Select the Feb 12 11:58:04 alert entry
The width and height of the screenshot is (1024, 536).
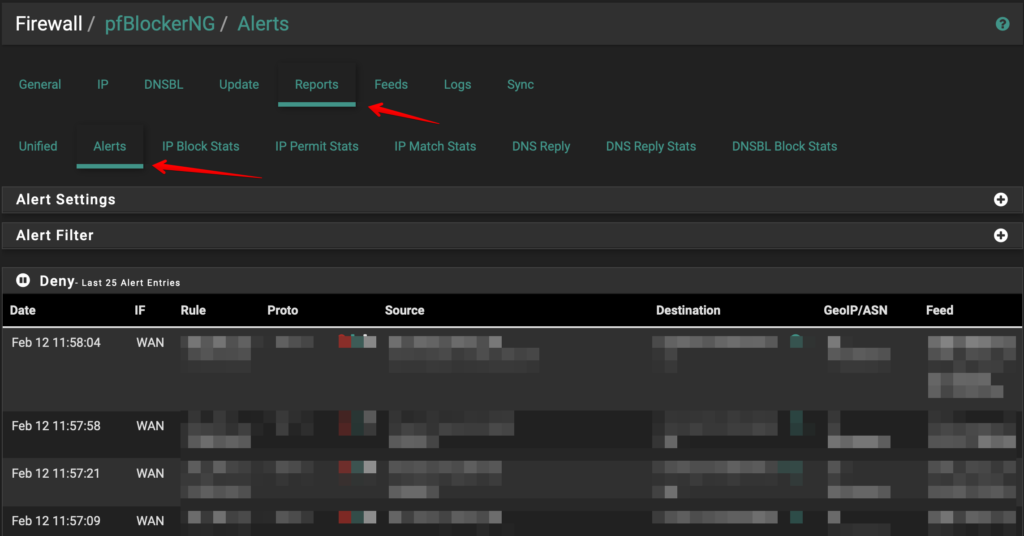(512, 369)
